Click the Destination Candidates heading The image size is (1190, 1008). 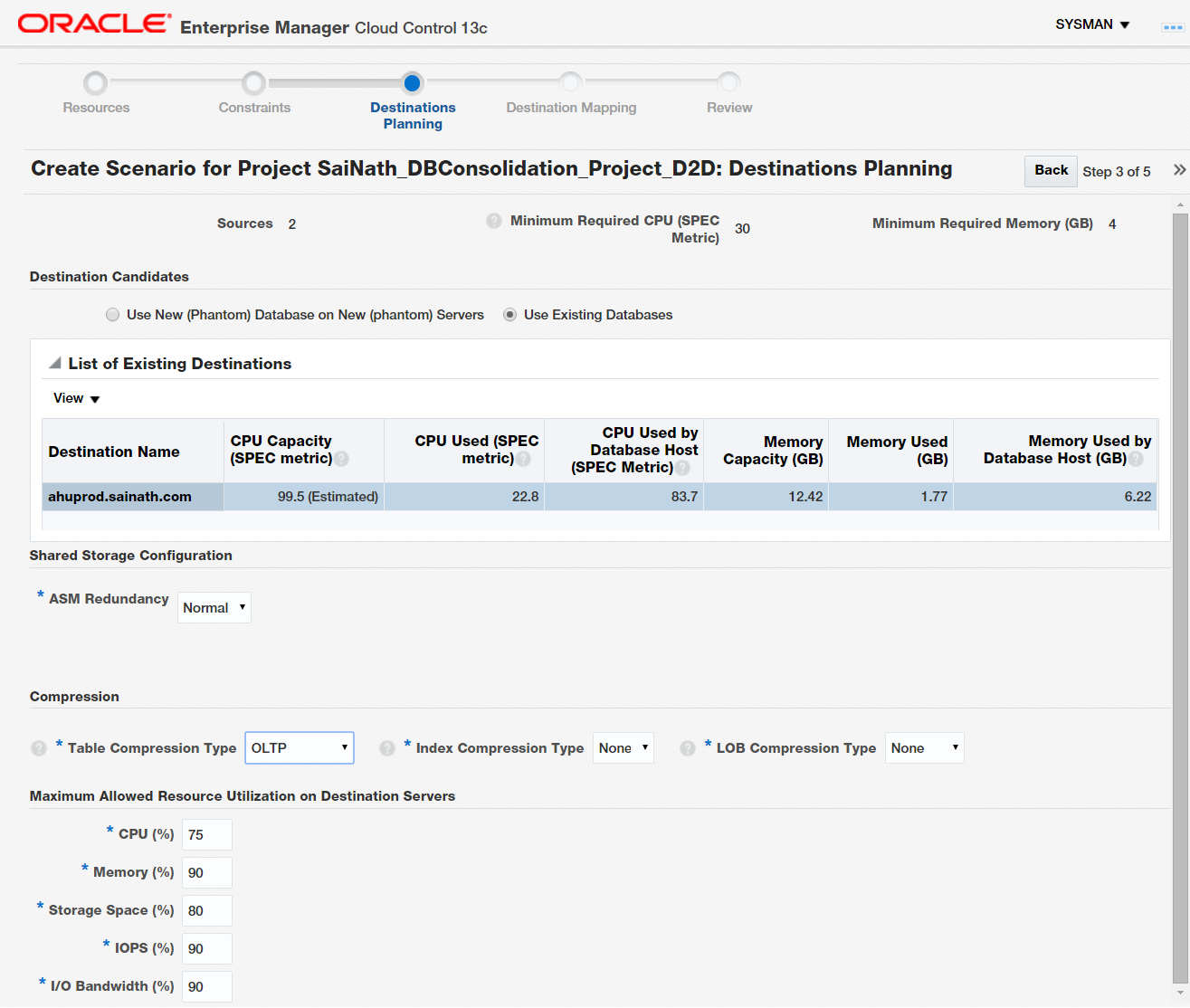click(x=109, y=277)
